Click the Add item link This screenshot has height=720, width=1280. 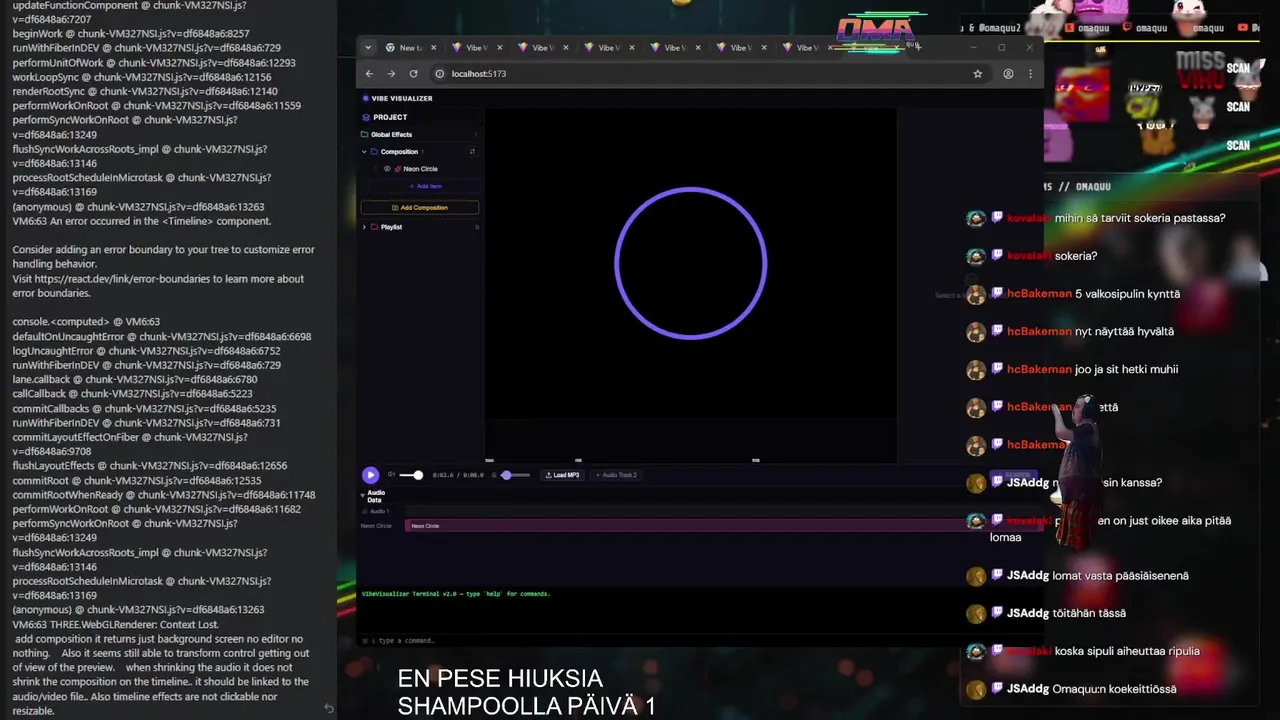click(x=424, y=186)
